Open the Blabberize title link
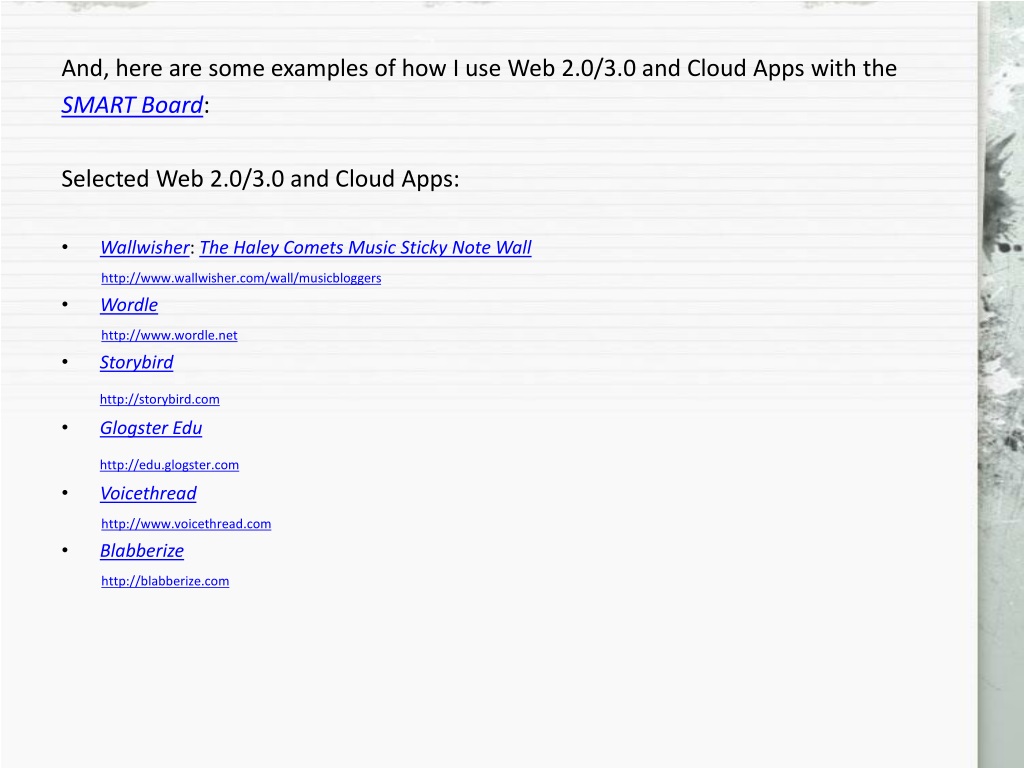The image size is (1024, 768). [142, 551]
